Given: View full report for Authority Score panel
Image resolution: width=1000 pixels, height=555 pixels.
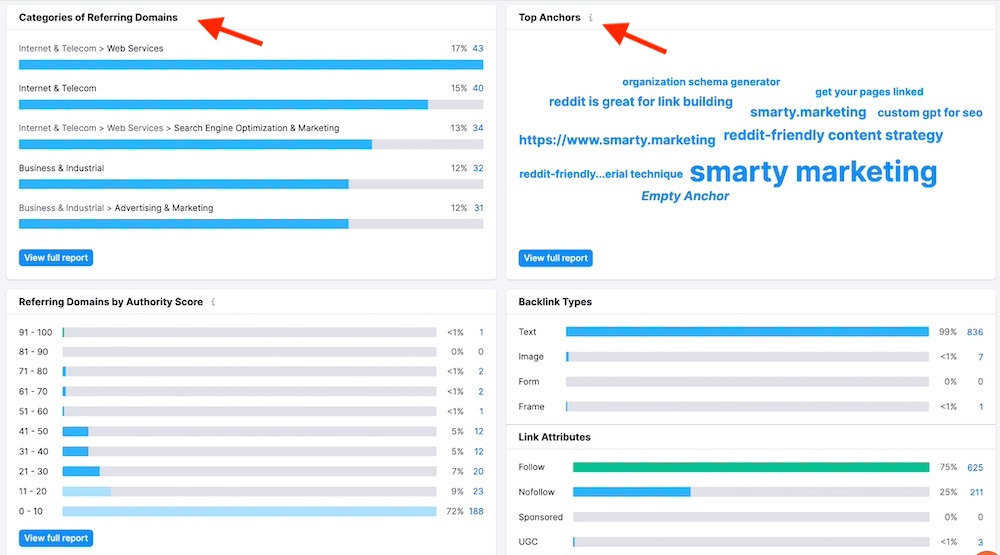Looking at the screenshot, I should [x=56, y=538].
